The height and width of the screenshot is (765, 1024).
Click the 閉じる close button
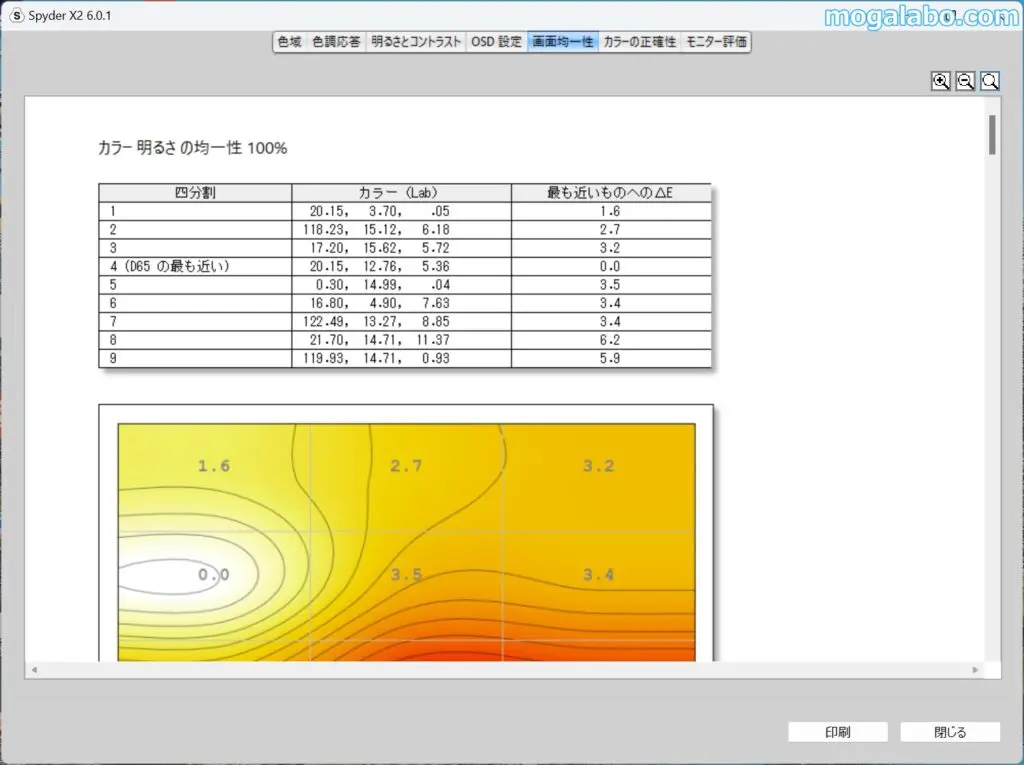(x=950, y=732)
